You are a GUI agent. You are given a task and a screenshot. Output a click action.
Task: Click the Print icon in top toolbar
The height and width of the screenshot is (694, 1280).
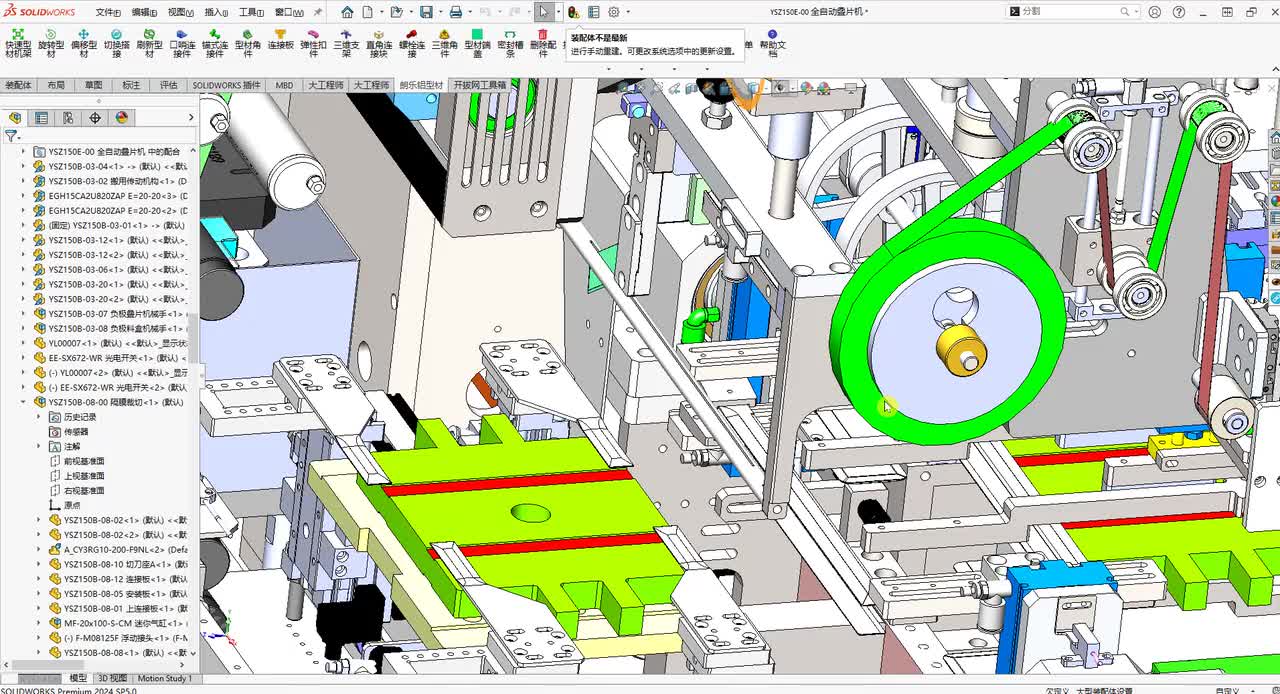point(455,12)
